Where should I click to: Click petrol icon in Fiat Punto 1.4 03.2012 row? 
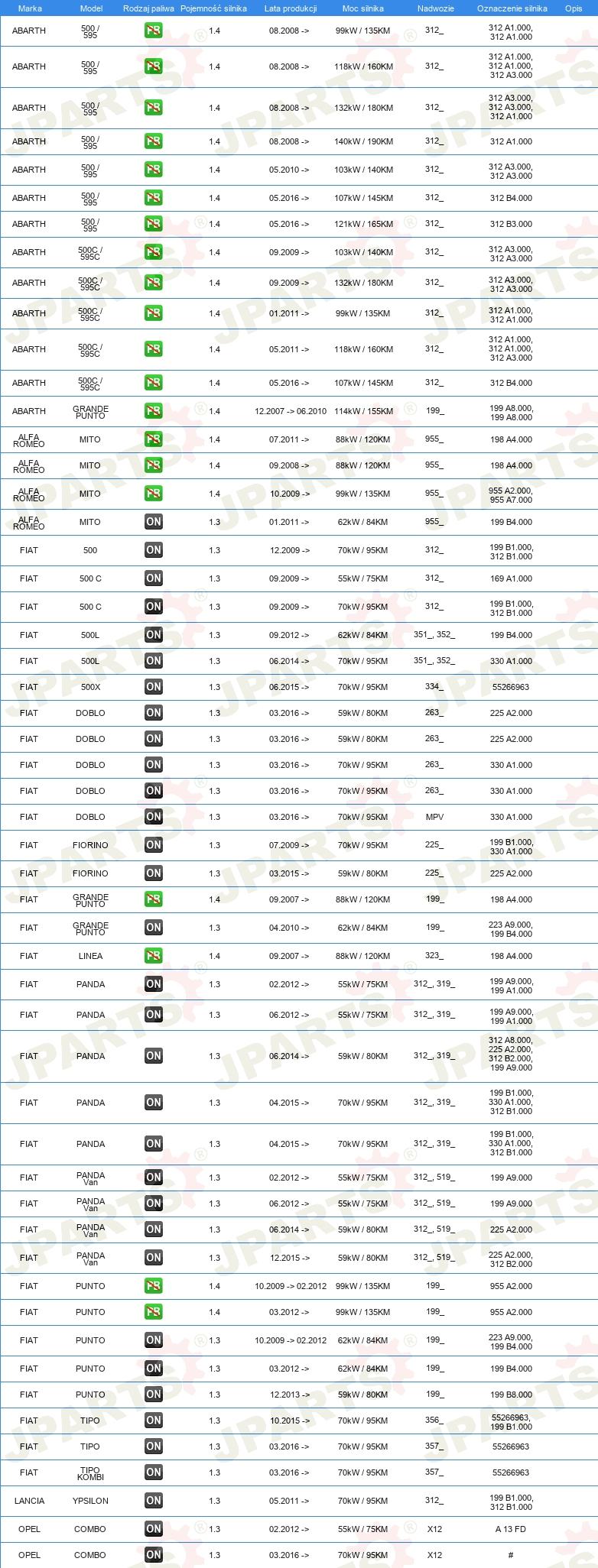coord(153,1312)
